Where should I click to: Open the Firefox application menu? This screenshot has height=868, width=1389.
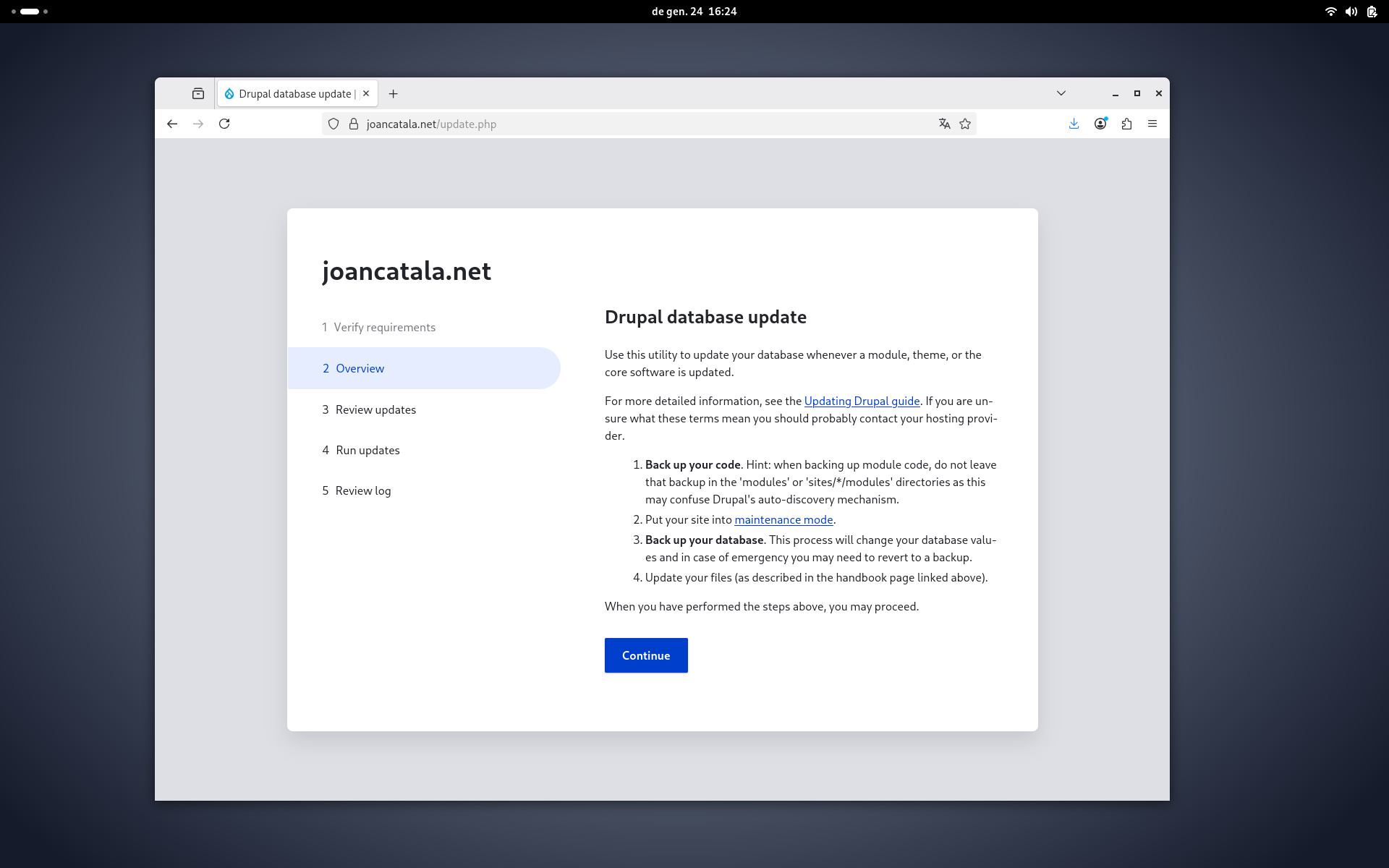1152,124
